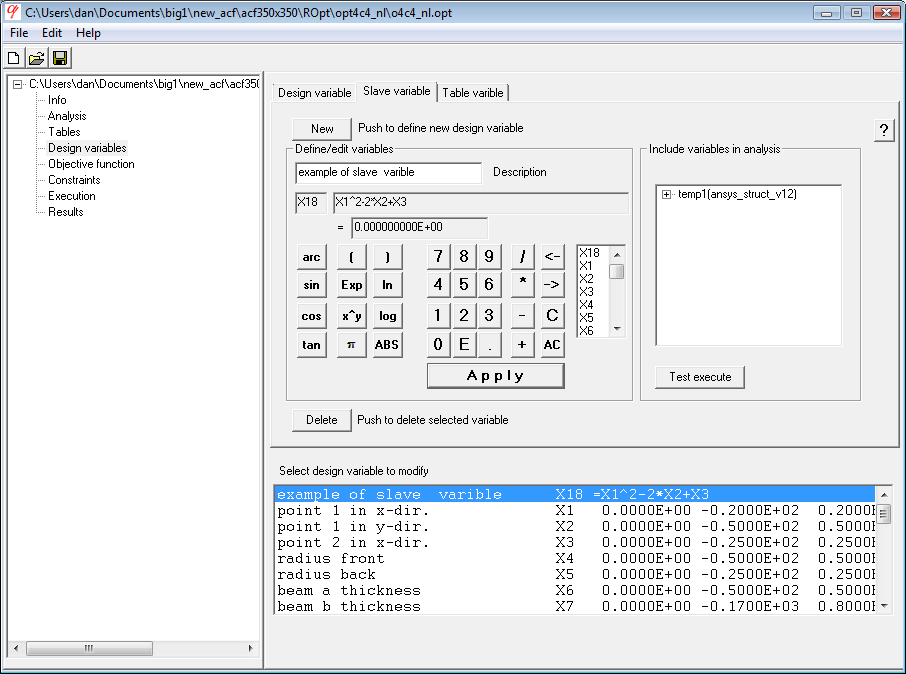906x674 pixels.
Task: Collapse the root project tree node
Action: pyautogui.click(x=18, y=84)
